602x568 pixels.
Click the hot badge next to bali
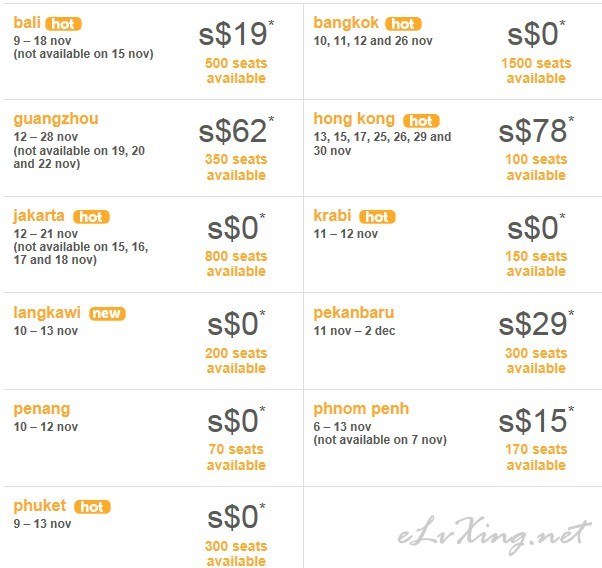(63, 24)
